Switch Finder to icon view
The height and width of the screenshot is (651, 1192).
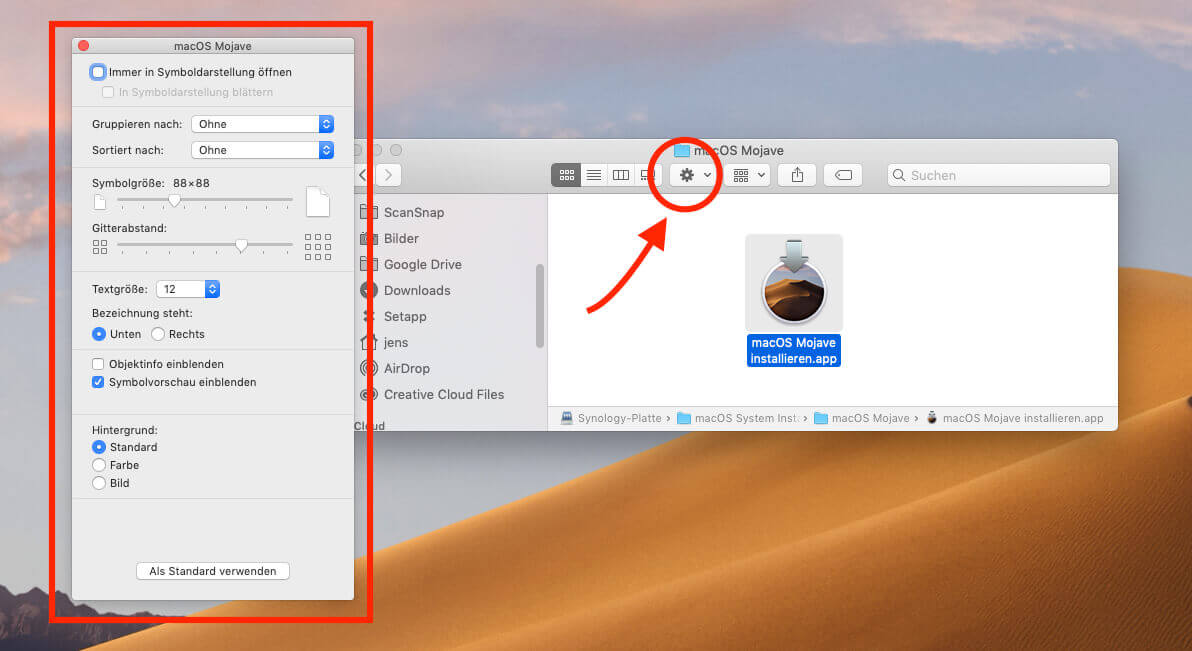point(566,175)
